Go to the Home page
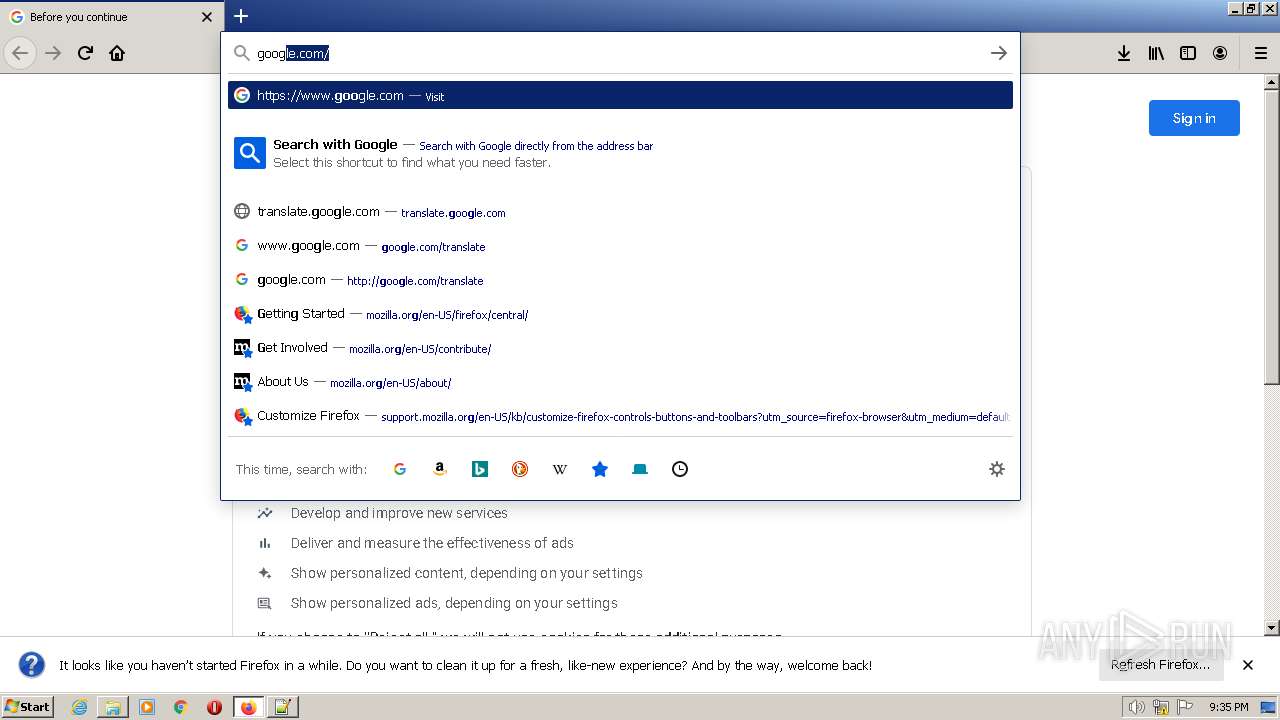 pos(117,53)
